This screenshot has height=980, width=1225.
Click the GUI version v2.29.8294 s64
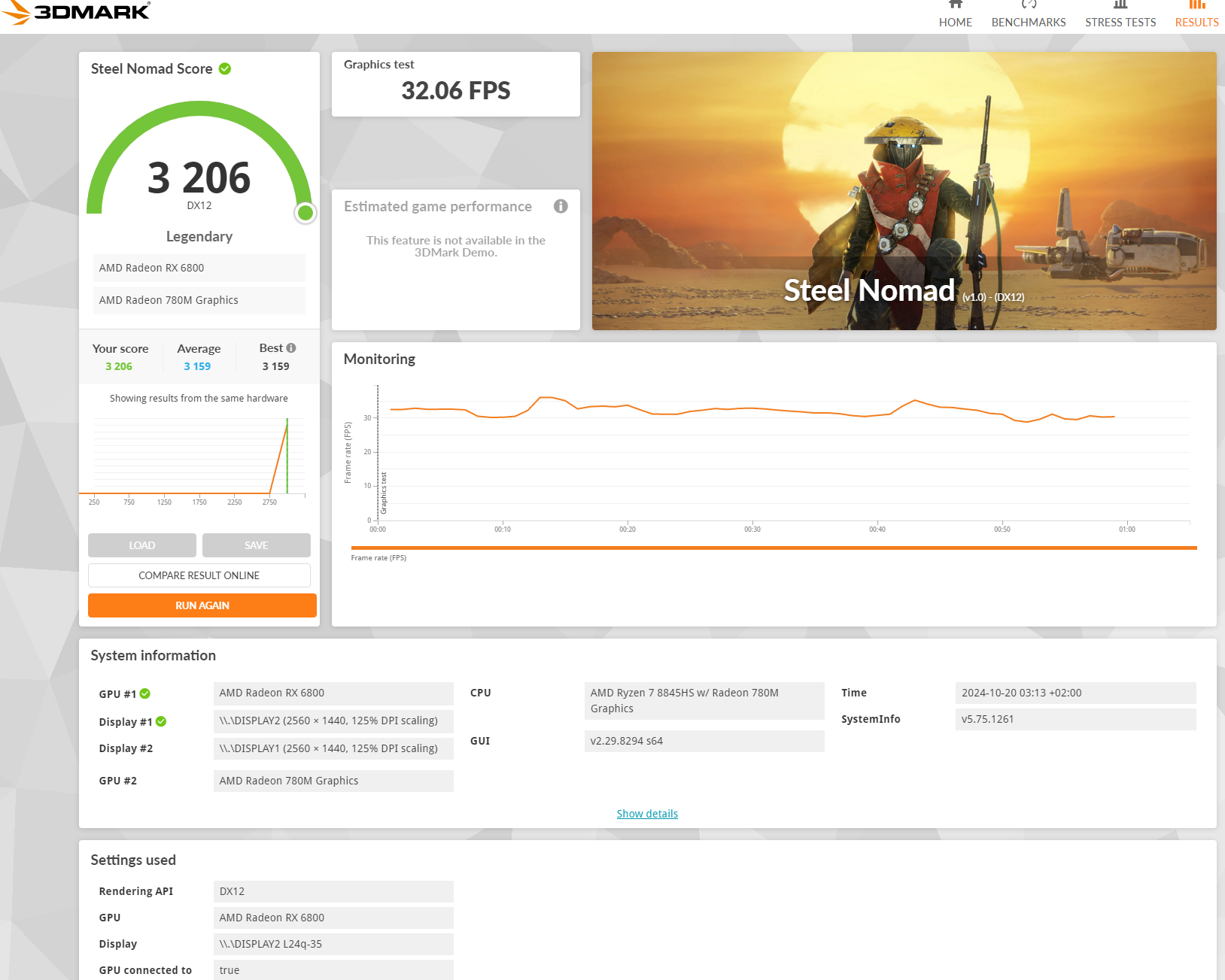click(x=704, y=741)
